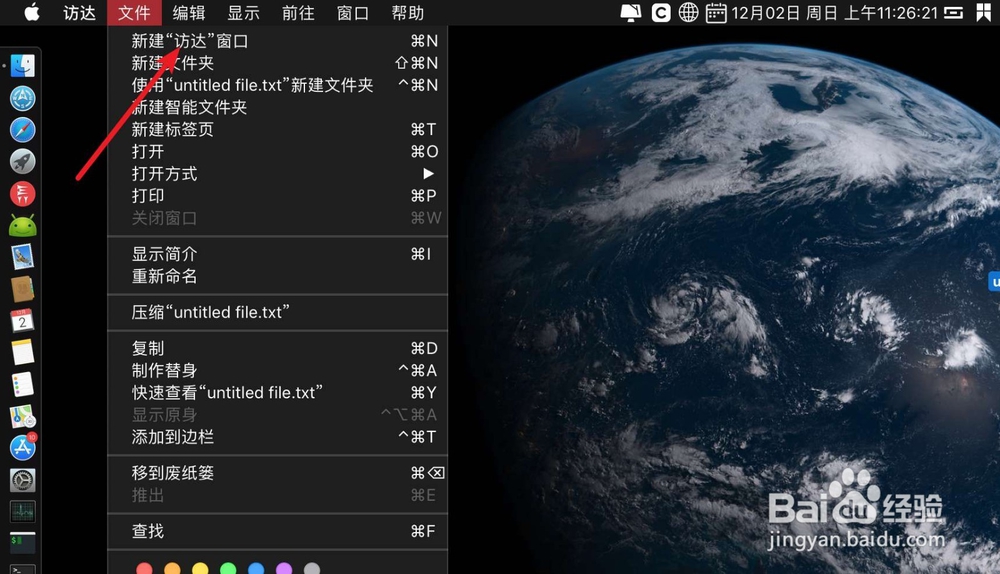1000x574 pixels.
Task: Open App Store with badge in Dock
Action: [23, 448]
